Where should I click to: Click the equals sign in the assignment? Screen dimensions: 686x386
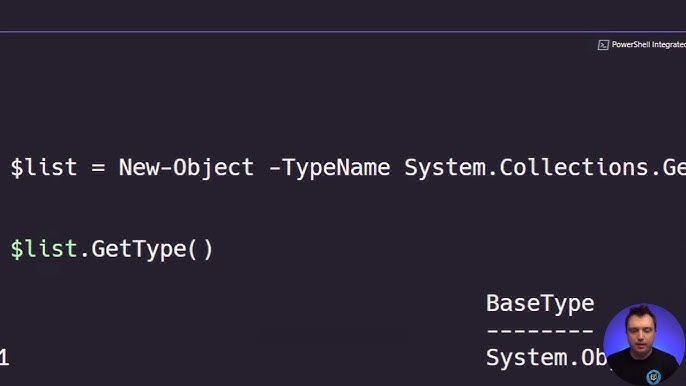click(x=98, y=168)
